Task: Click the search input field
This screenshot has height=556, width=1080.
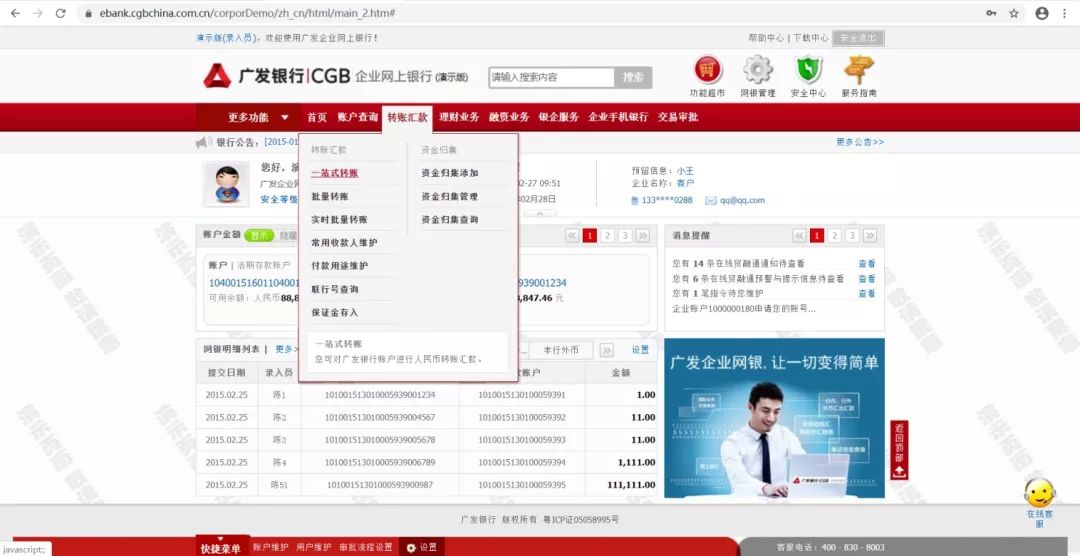Action: (x=551, y=78)
